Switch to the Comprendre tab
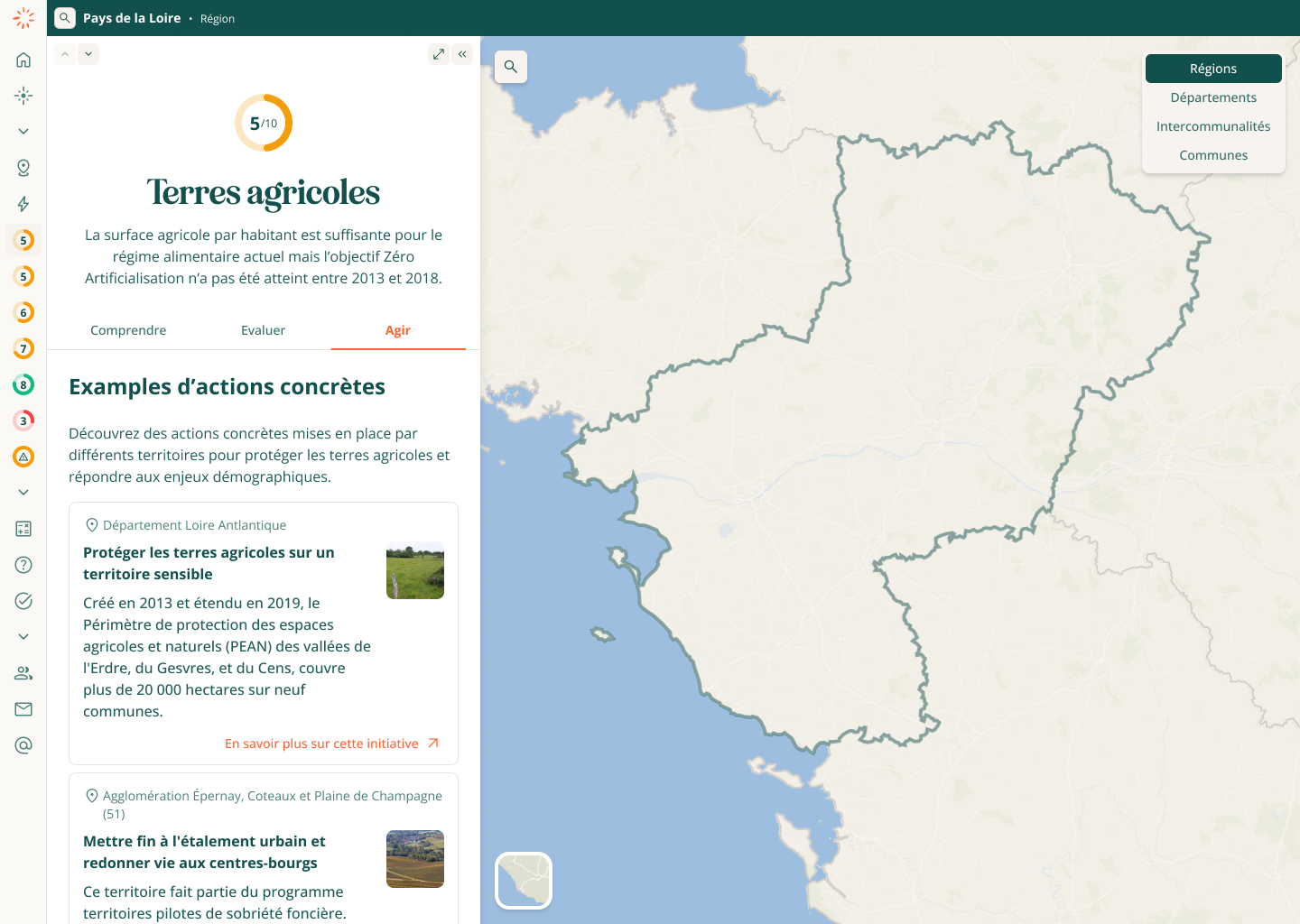This screenshot has width=1300, height=924. (x=128, y=330)
